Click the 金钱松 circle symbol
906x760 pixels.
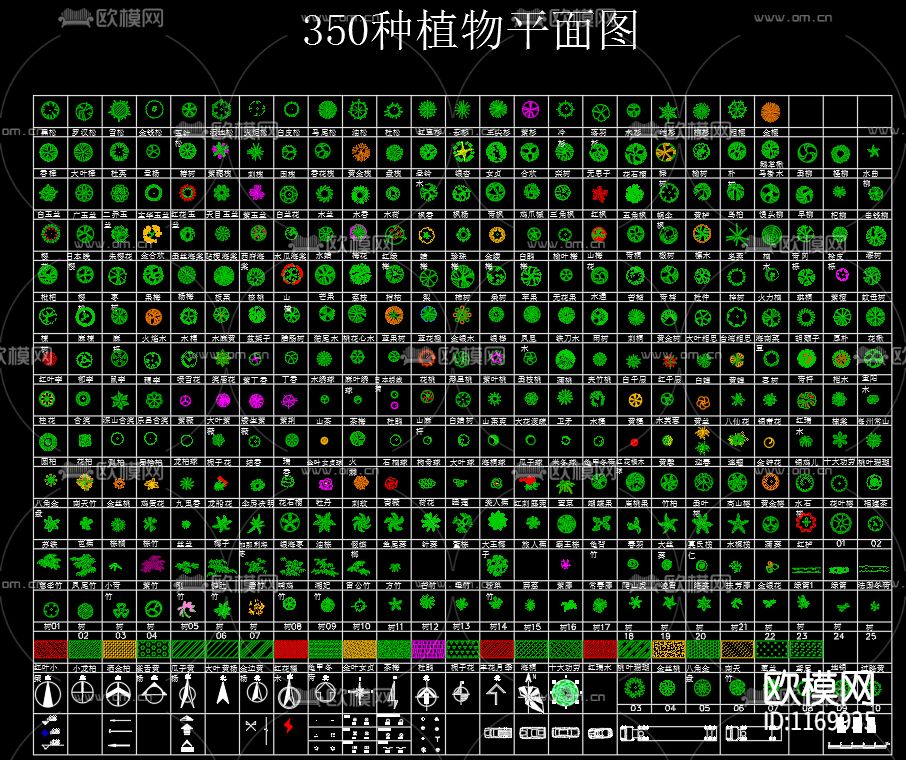[x=154, y=109]
